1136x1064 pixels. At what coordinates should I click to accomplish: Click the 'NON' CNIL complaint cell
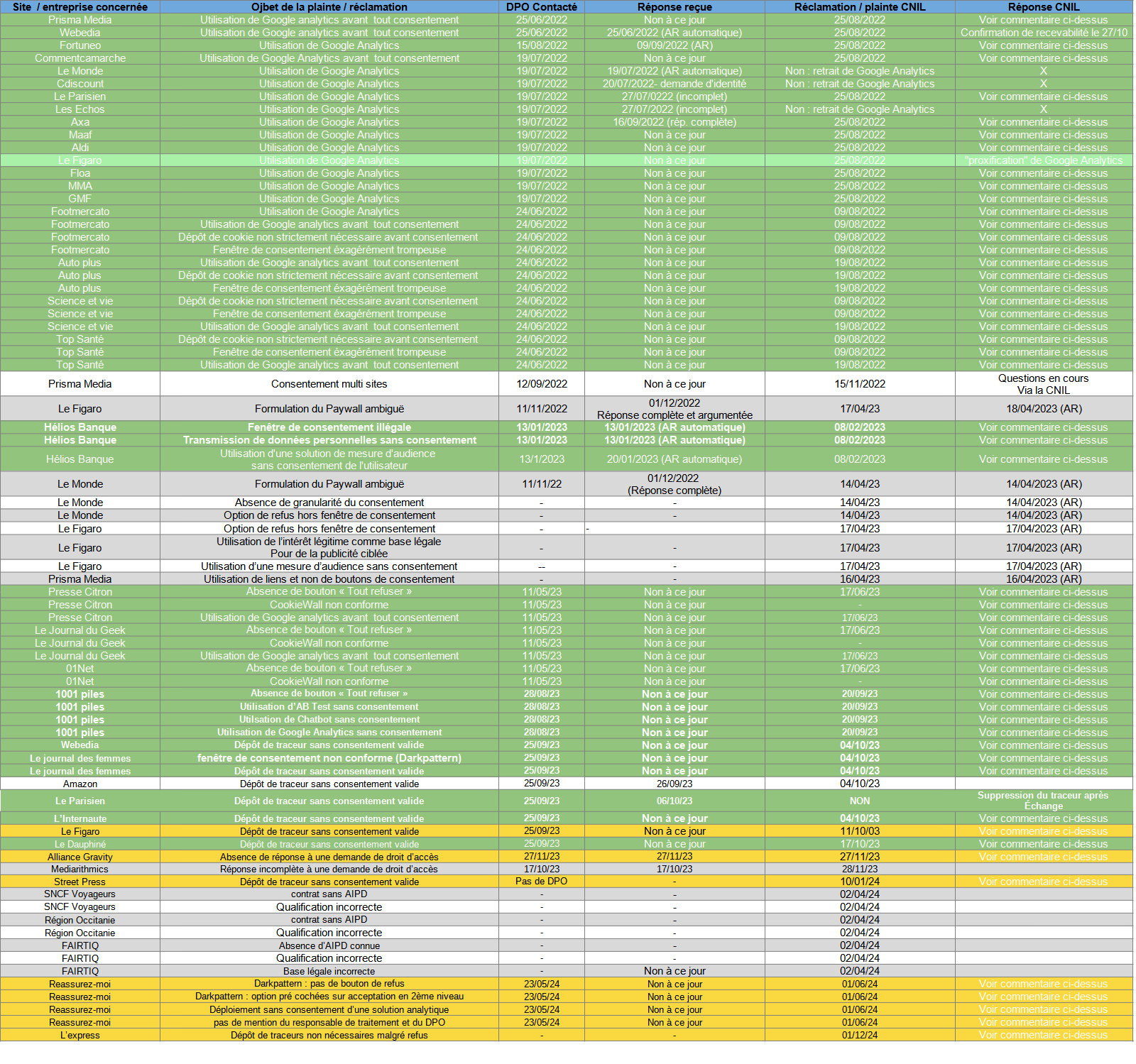click(860, 801)
